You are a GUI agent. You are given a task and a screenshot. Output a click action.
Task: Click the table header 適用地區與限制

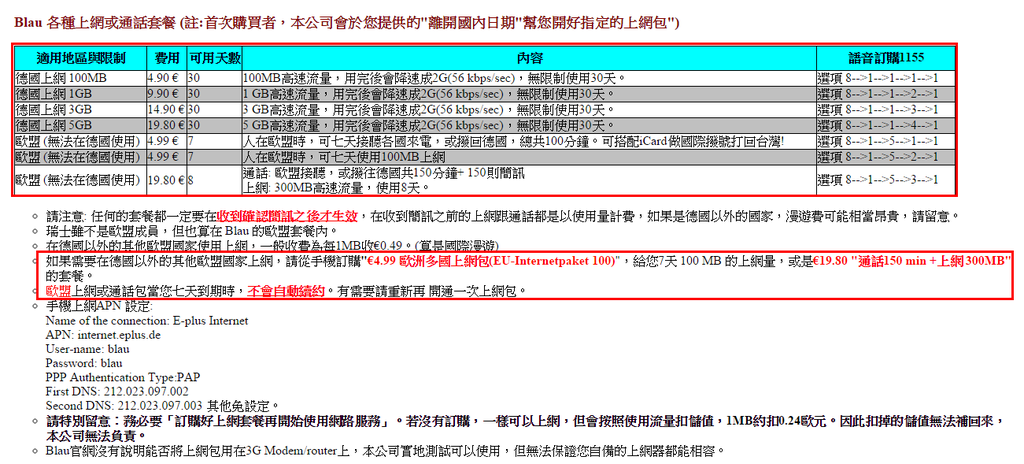[x=80, y=58]
